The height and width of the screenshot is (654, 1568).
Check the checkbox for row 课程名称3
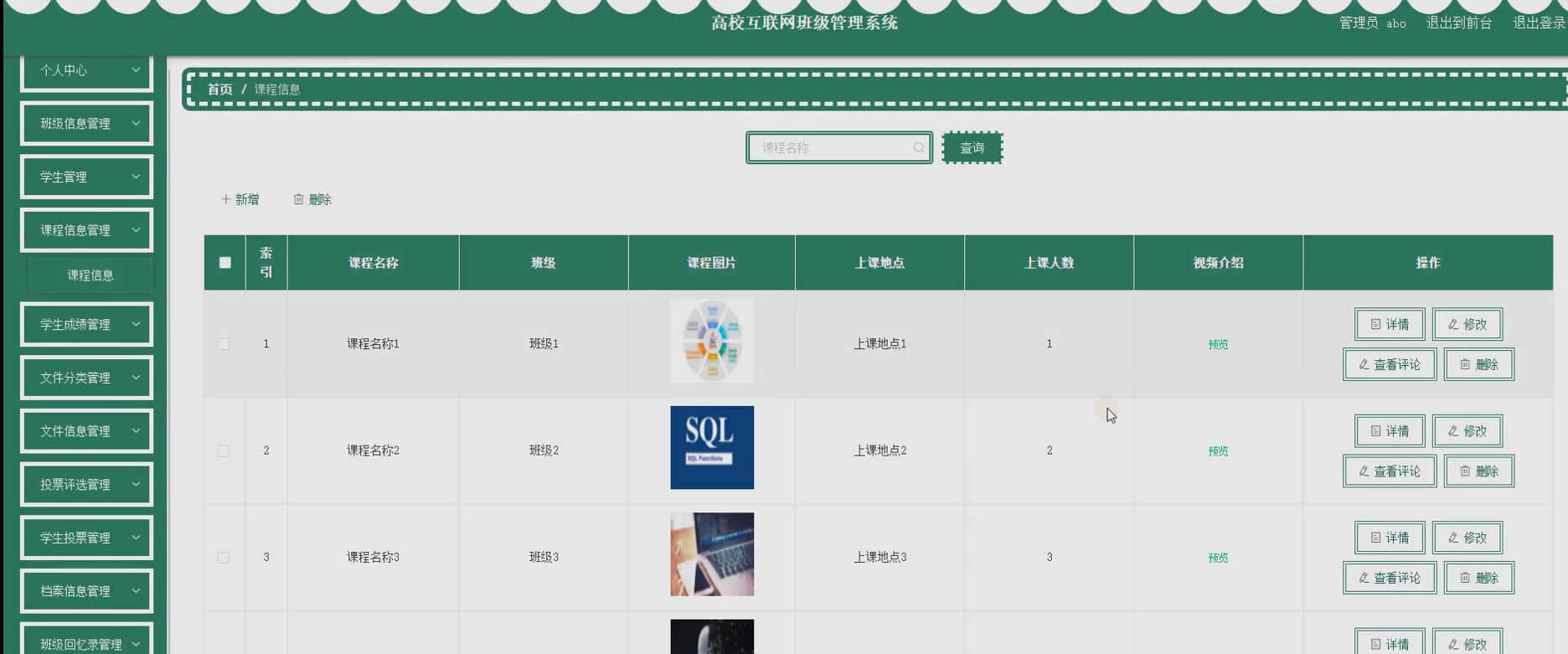[224, 558]
